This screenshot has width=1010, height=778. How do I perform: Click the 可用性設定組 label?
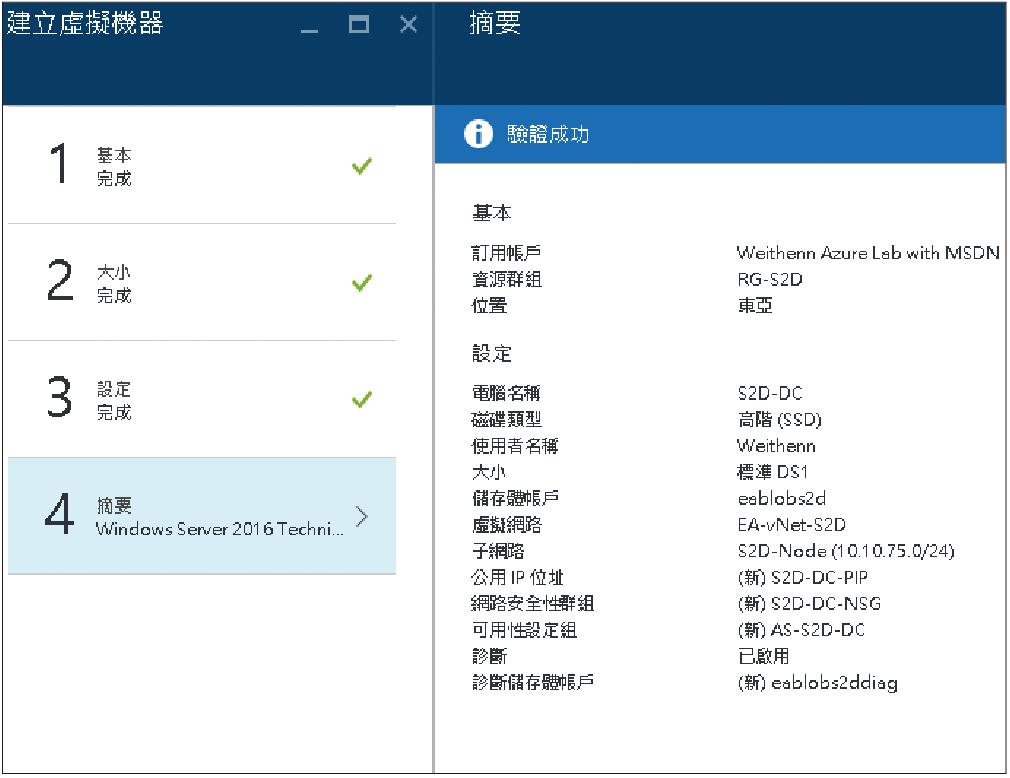[524, 631]
